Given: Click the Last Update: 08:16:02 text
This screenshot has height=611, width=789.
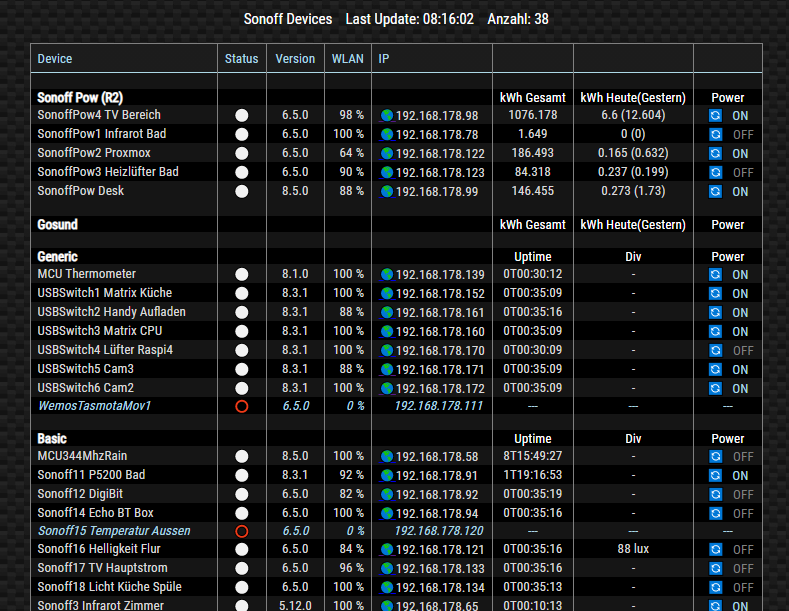Looking at the screenshot, I should 410,19.
